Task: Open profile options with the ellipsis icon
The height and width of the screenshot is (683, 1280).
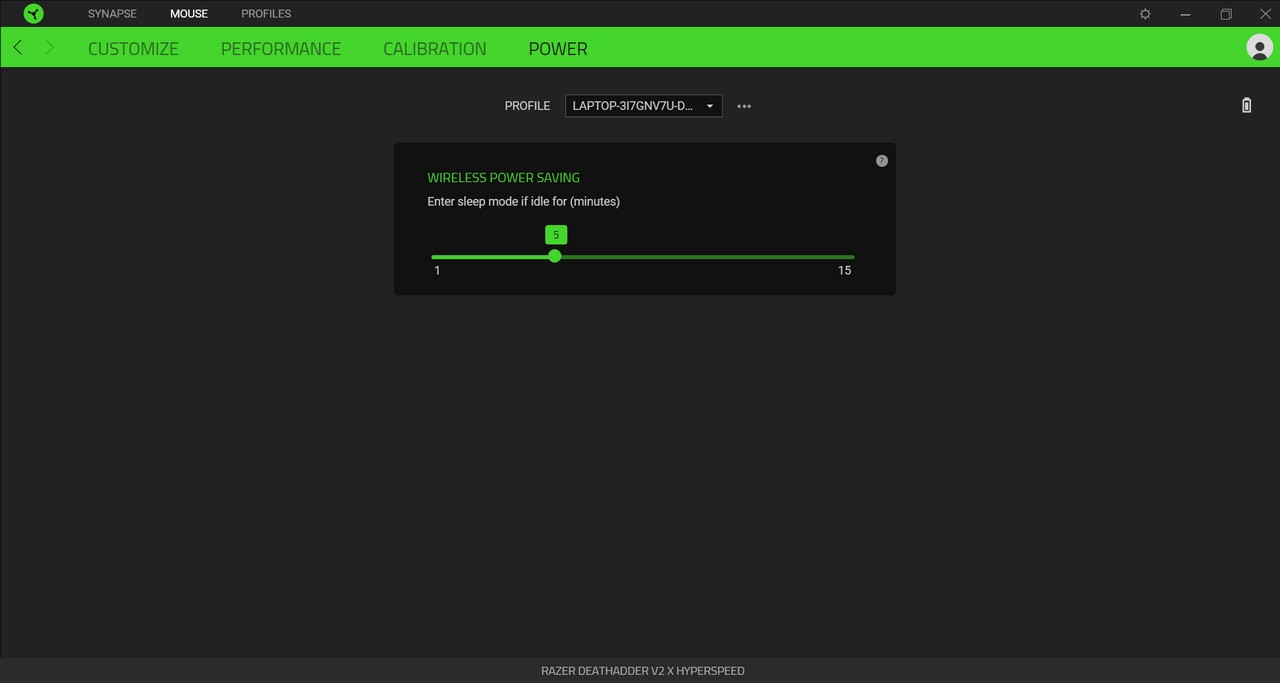Action: (x=744, y=105)
